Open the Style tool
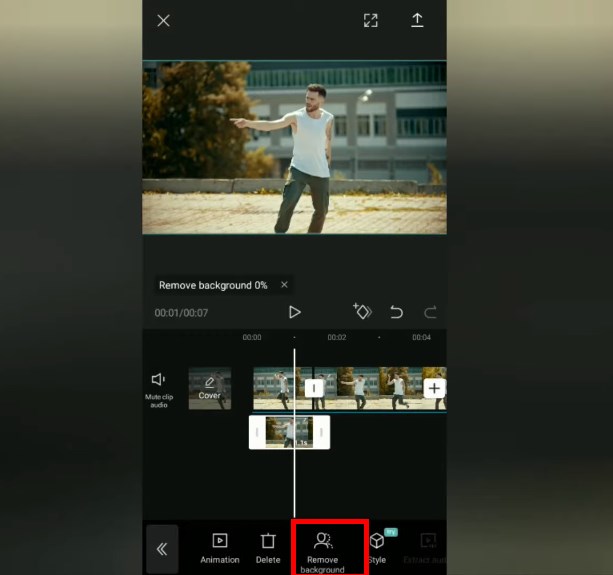Image resolution: width=613 pixels, height=575 pixels. (377, 548)
